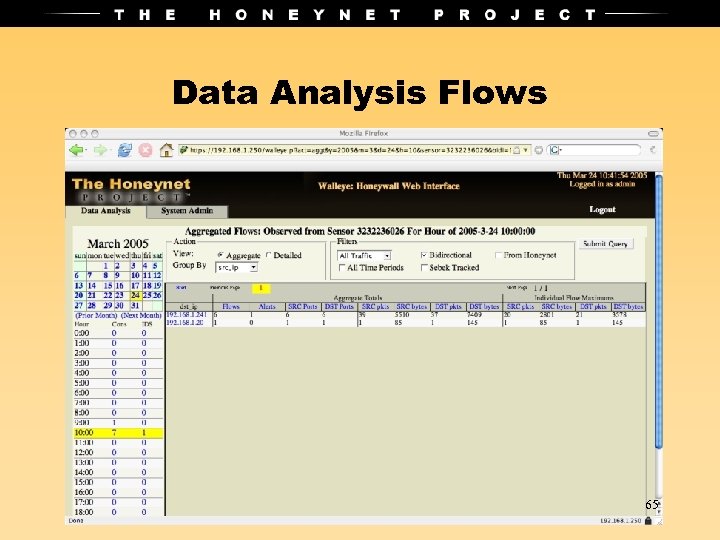Click the red stop loading icon
This screenshot has height=540, width=720.
145,150
